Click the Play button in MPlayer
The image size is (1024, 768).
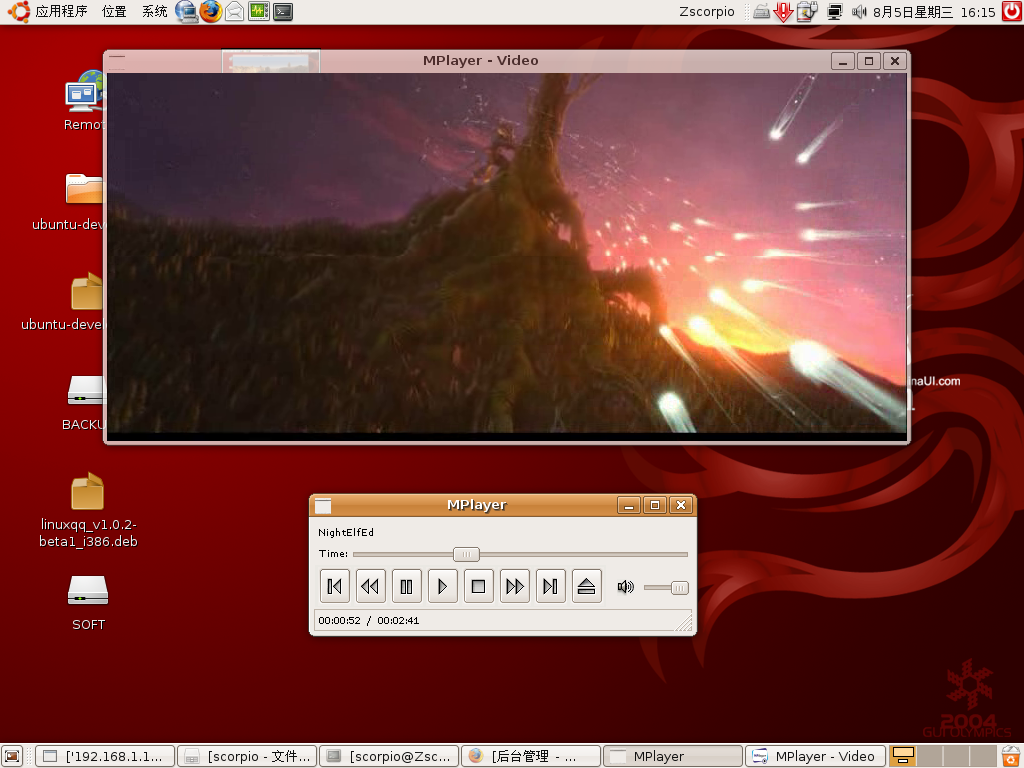(442, 586)
